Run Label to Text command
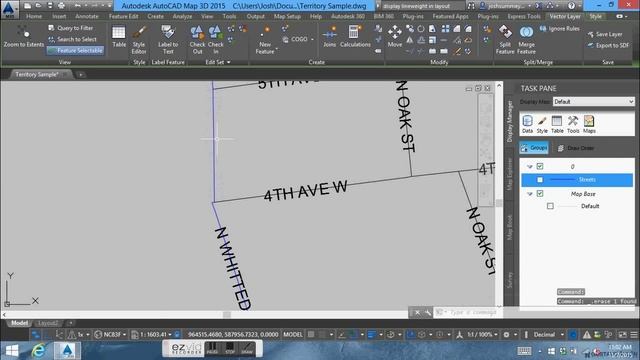Viewport: 640px width, 360px height. [x=168, y=40]
